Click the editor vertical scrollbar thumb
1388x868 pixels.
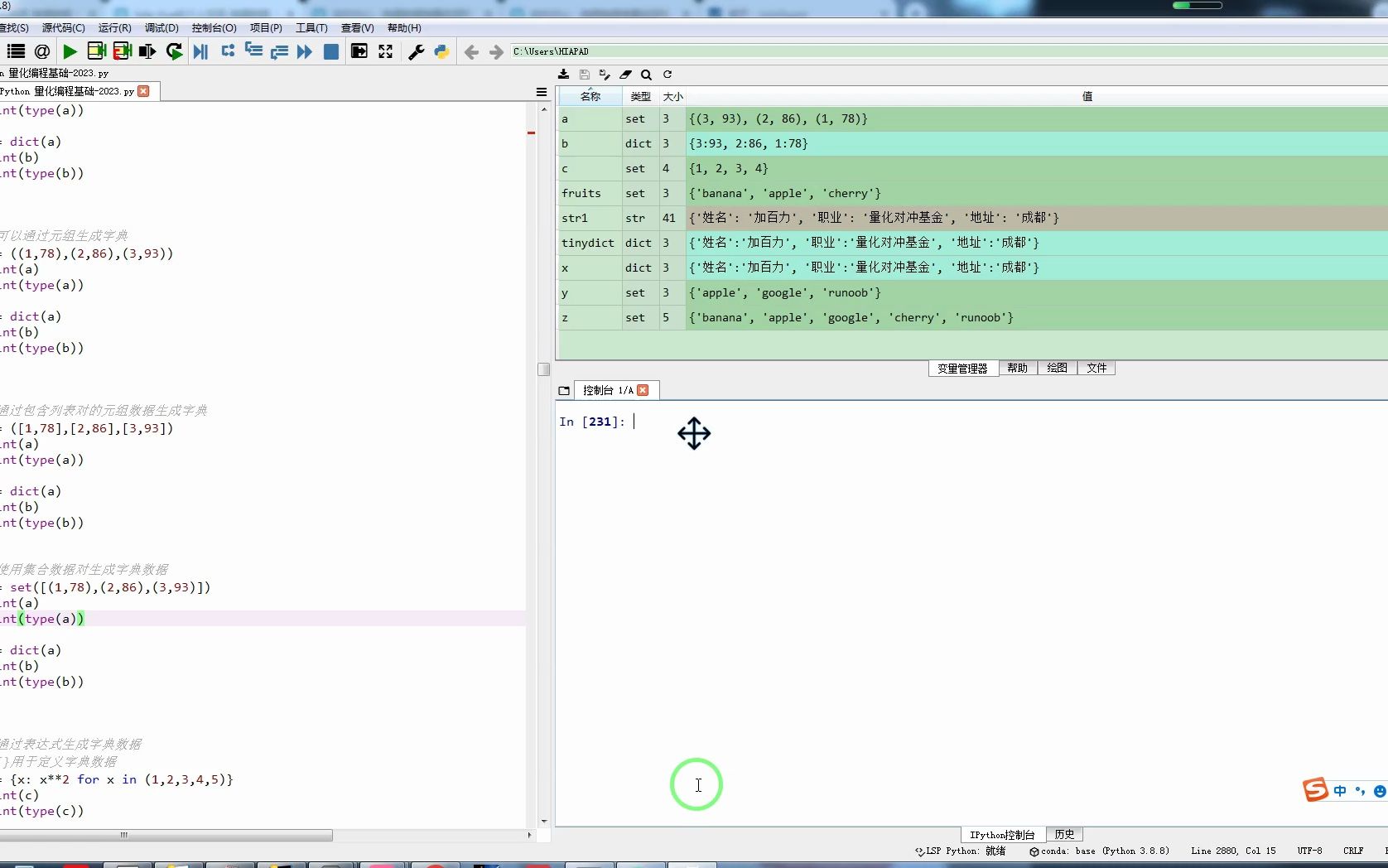pos(543,369)
